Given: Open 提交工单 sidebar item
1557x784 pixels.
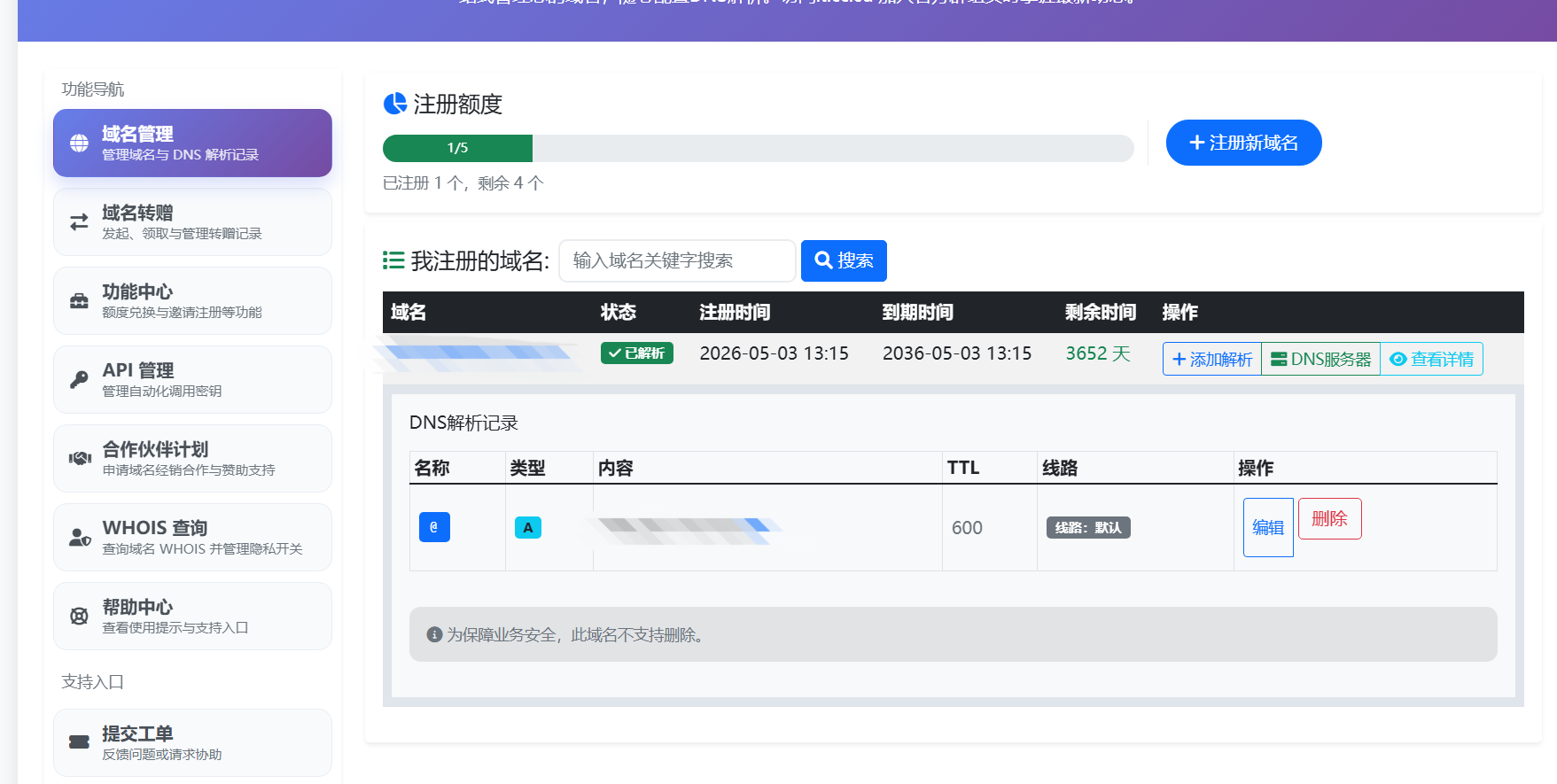Looking at the screenshot, I should [x=192, y=742].
